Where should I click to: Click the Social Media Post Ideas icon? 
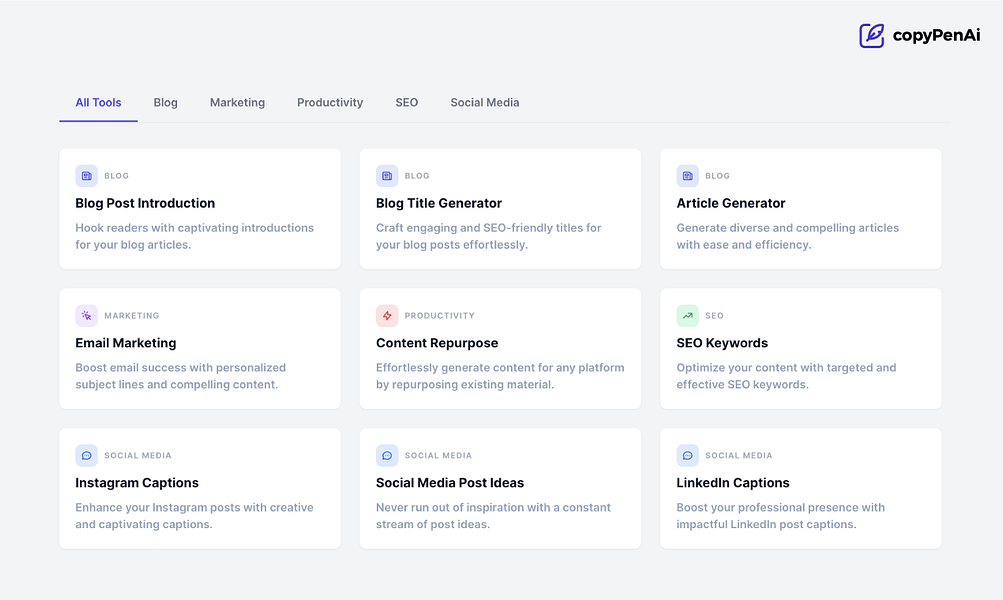tap(387, 456)
